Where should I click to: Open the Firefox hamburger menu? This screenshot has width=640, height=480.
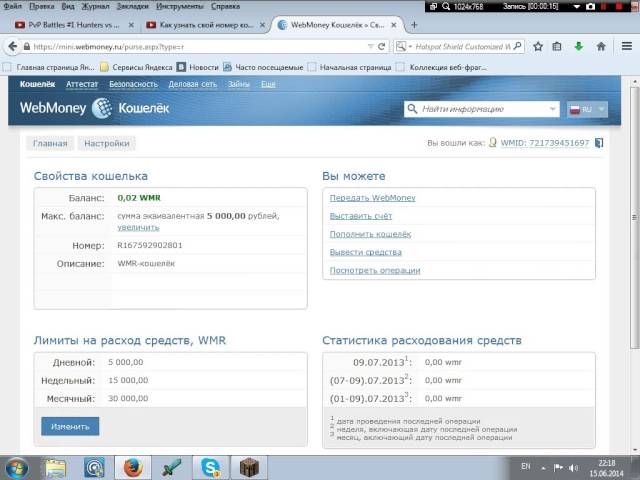[627, 47]
